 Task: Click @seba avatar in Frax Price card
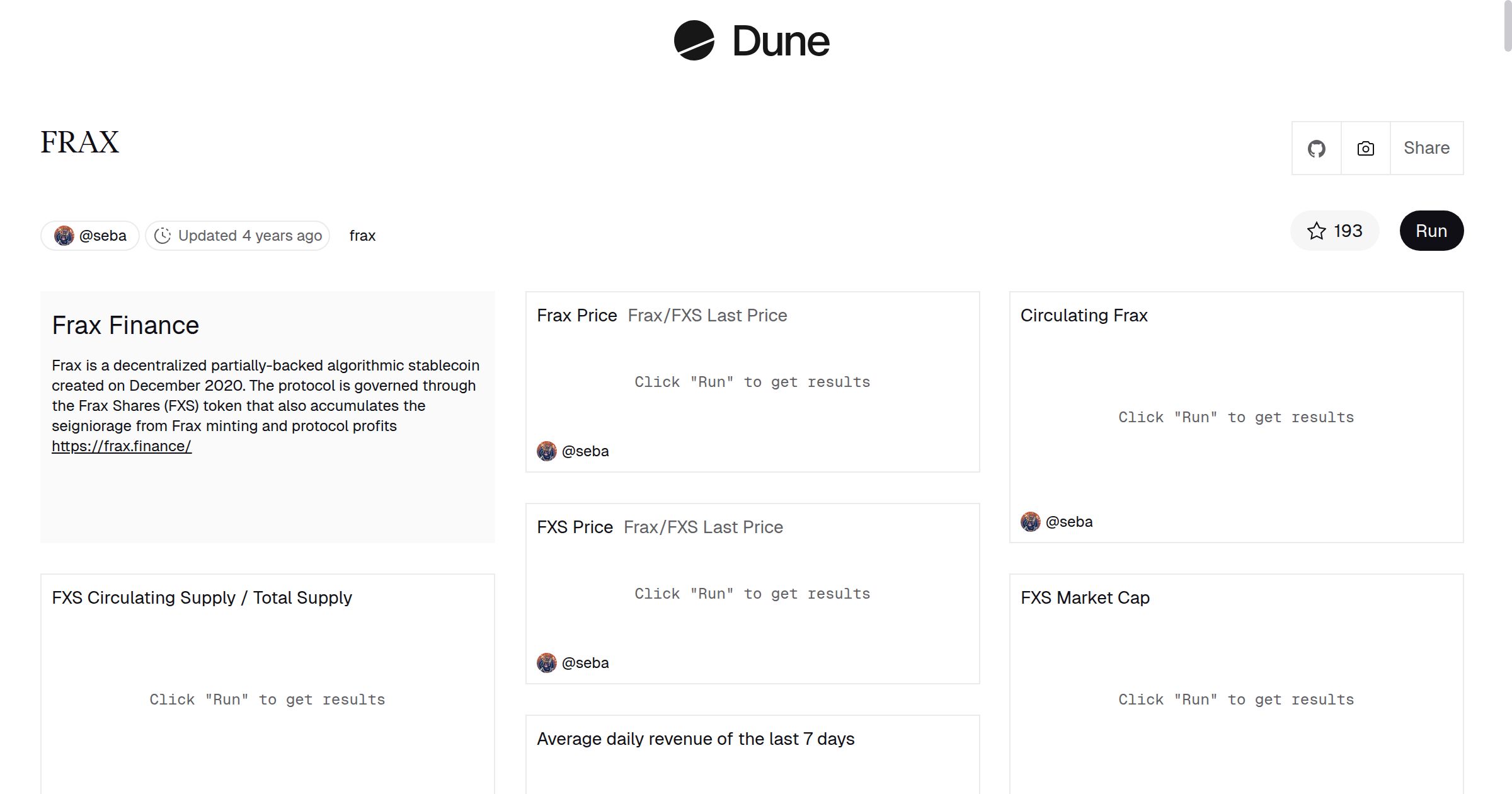(x=547, y=451)
